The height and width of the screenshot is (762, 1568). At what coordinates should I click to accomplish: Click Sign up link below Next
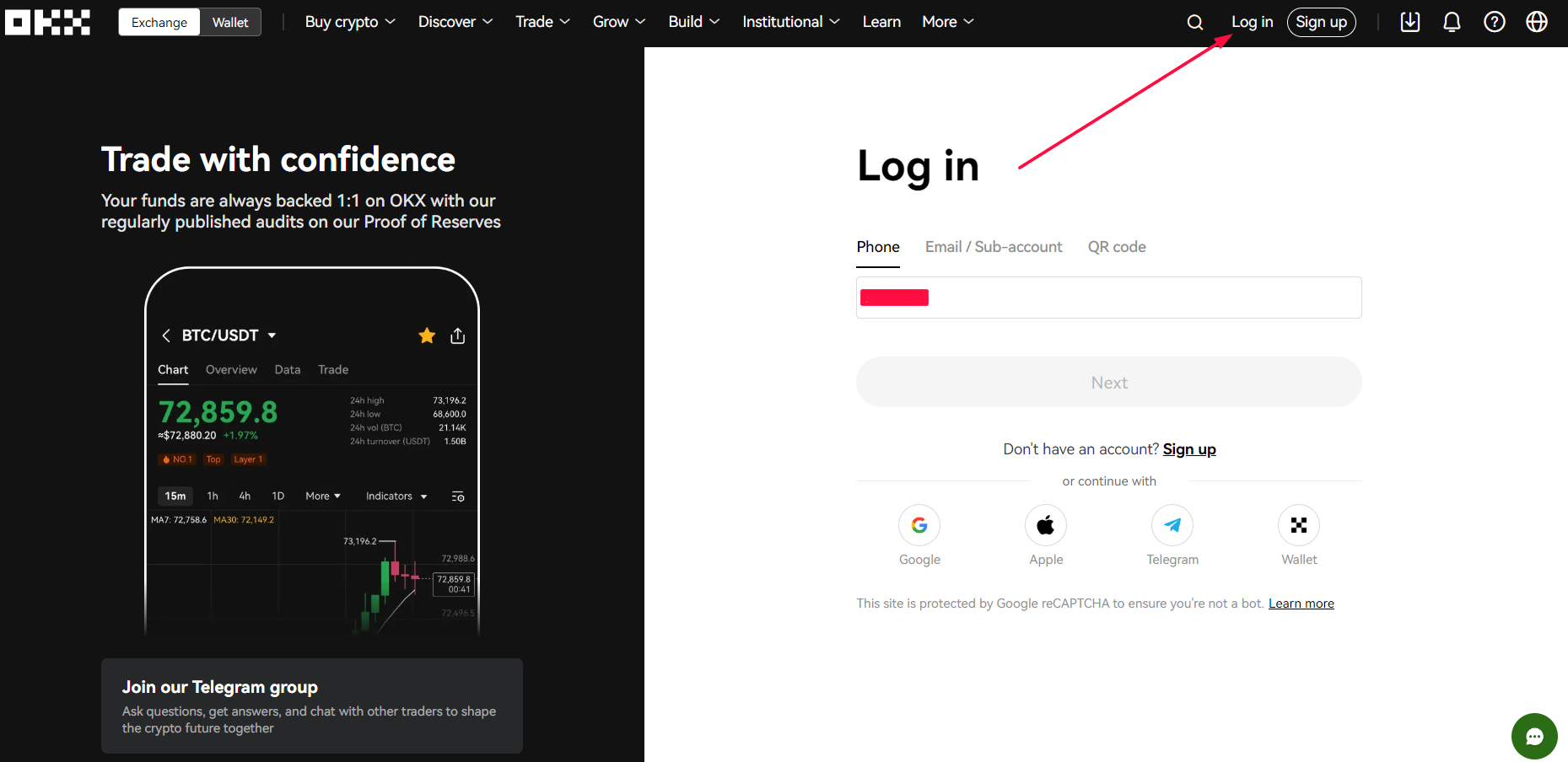click(x=1189, y=449)
